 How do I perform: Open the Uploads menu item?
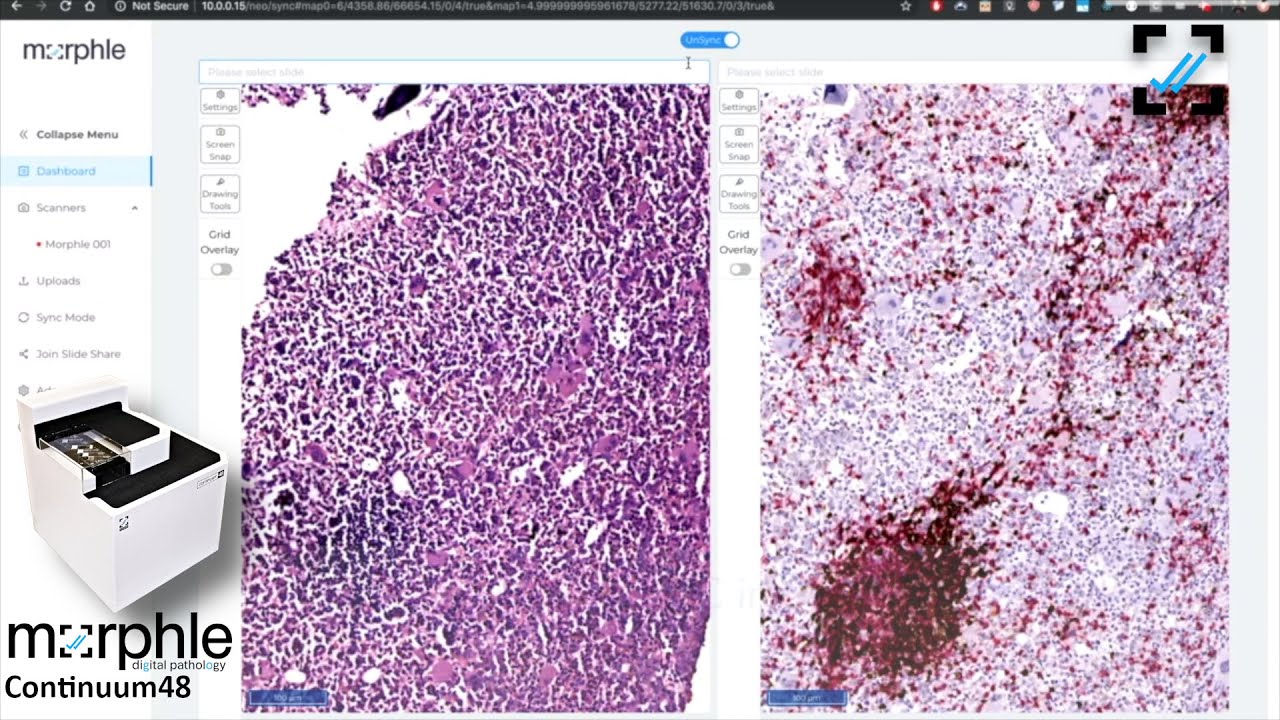tap(58, 281)
